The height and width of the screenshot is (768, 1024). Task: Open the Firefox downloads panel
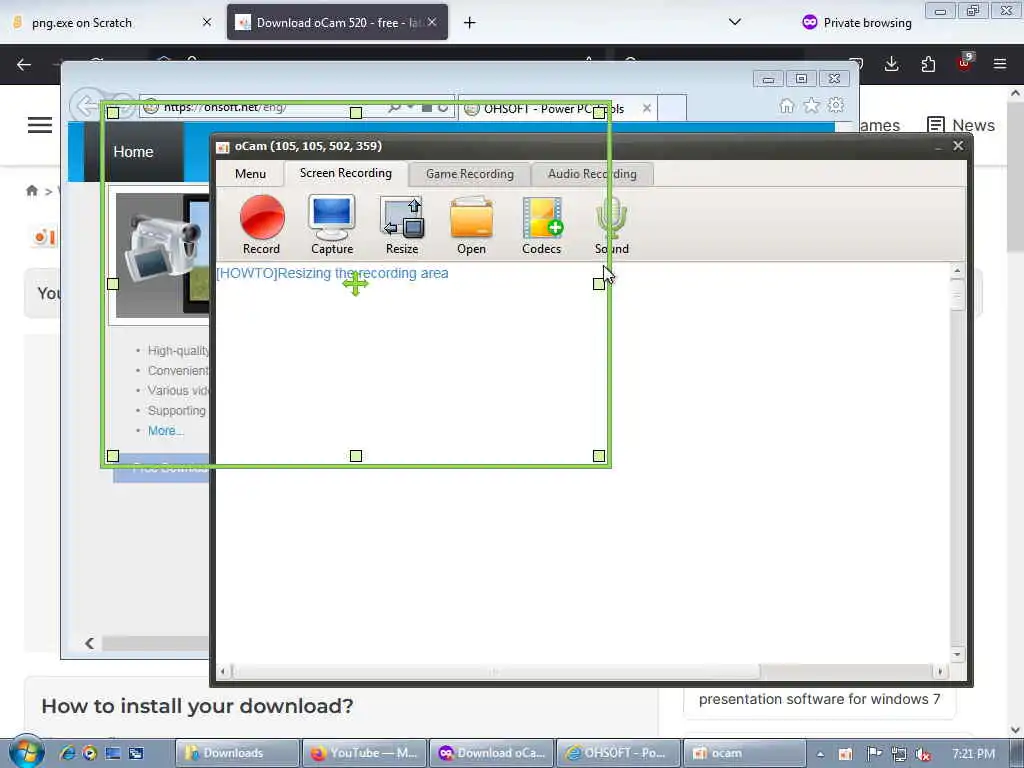coord(891,64)
